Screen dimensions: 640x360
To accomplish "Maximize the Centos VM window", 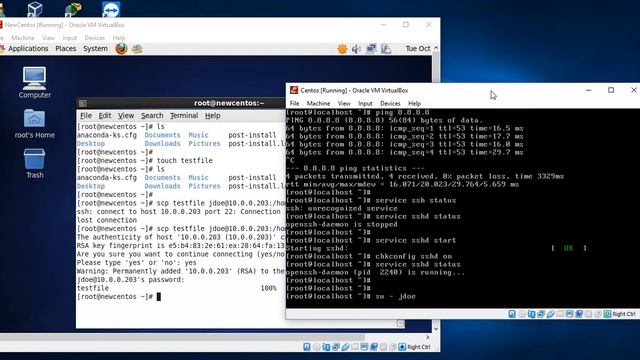I will 611,90.
